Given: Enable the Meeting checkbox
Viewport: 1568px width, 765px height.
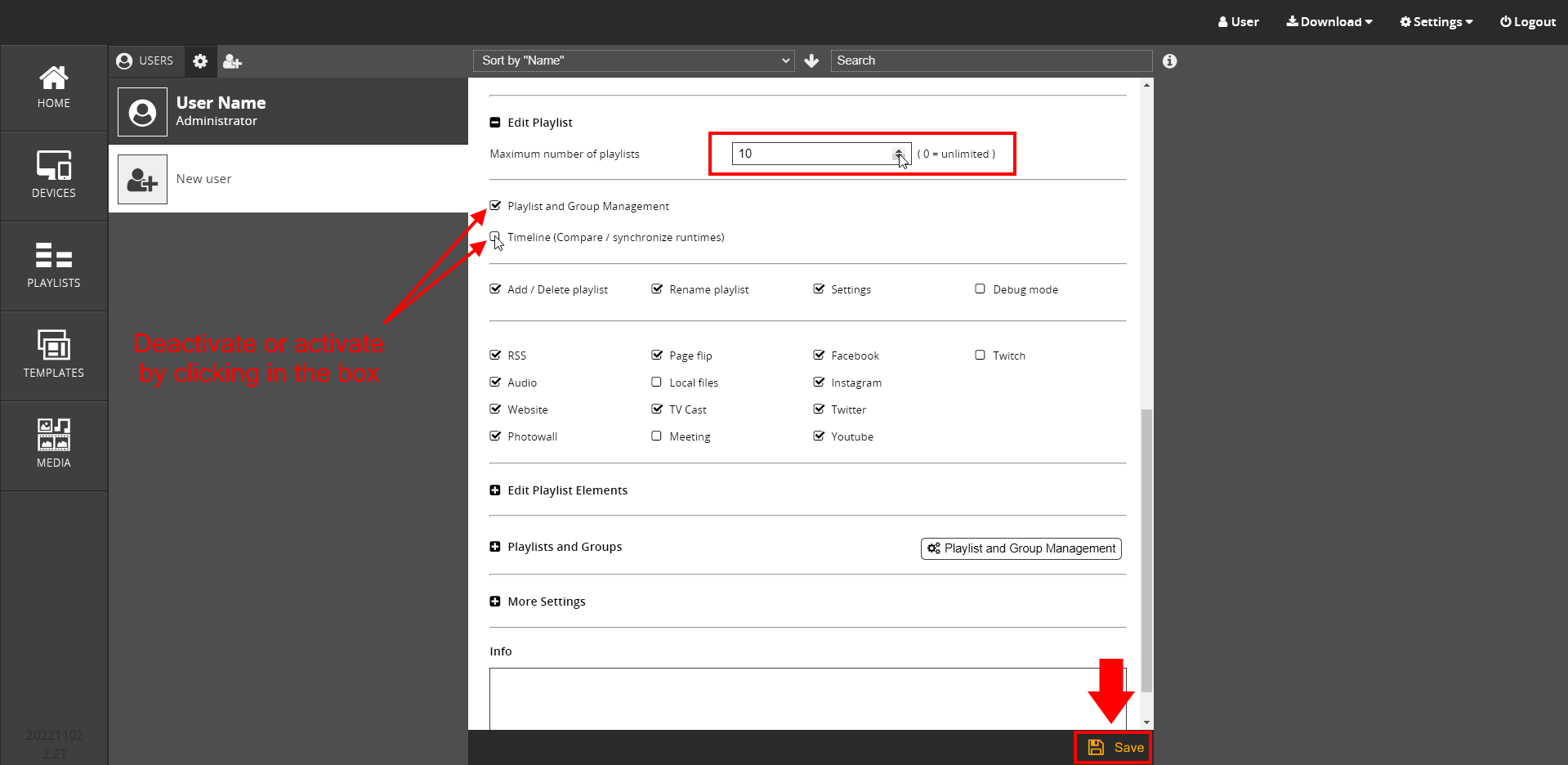Looking at the screenshot, I should click(x=657, y=436).
